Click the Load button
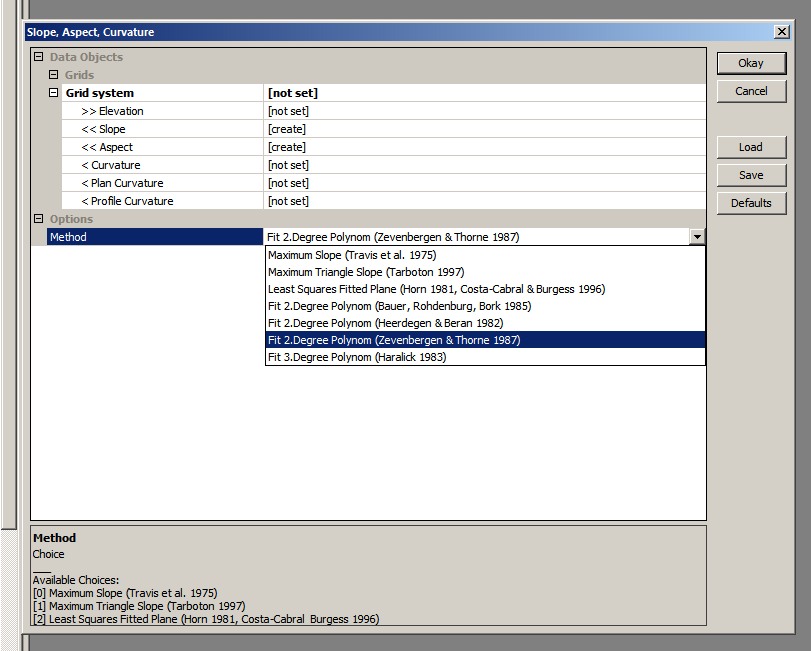 pos(751,147)
